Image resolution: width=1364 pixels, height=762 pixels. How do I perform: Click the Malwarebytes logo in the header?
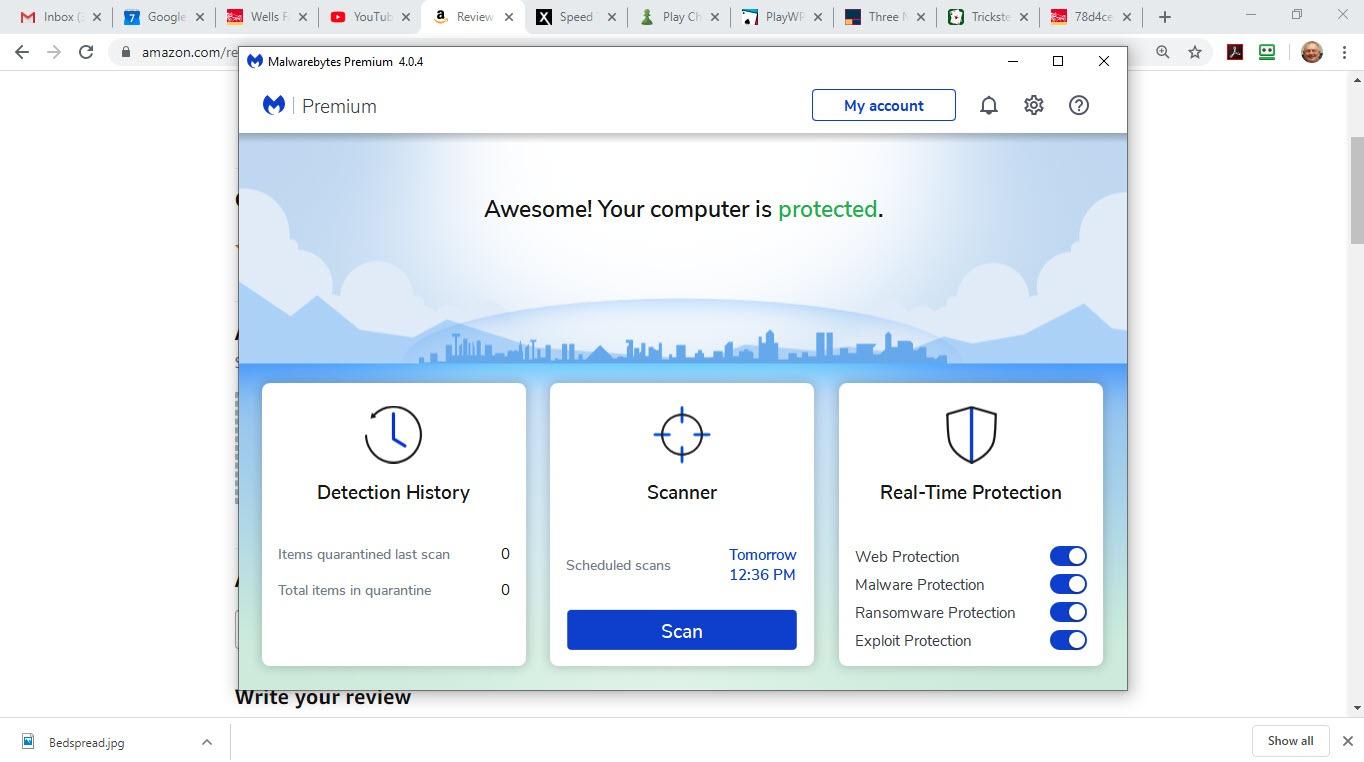pos(273,104)
